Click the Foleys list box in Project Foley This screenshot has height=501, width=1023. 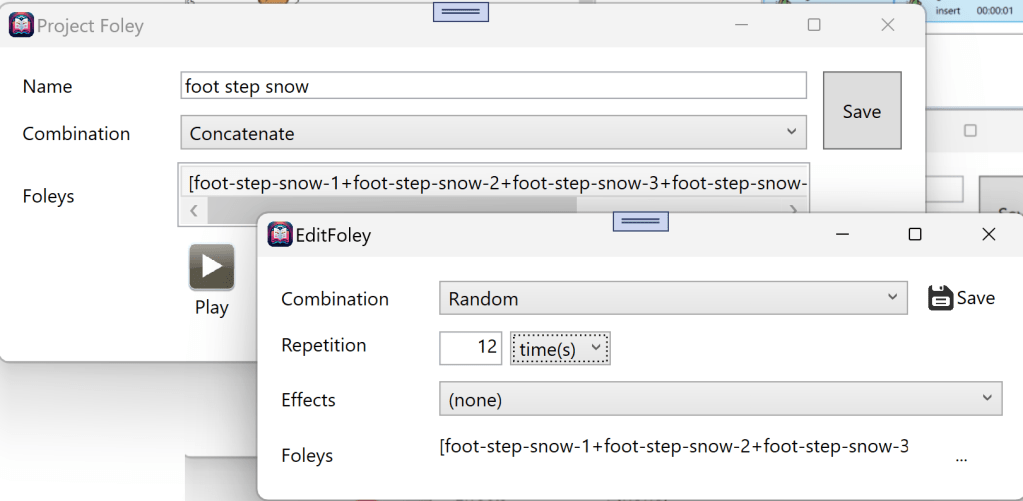tap(493, 183)
